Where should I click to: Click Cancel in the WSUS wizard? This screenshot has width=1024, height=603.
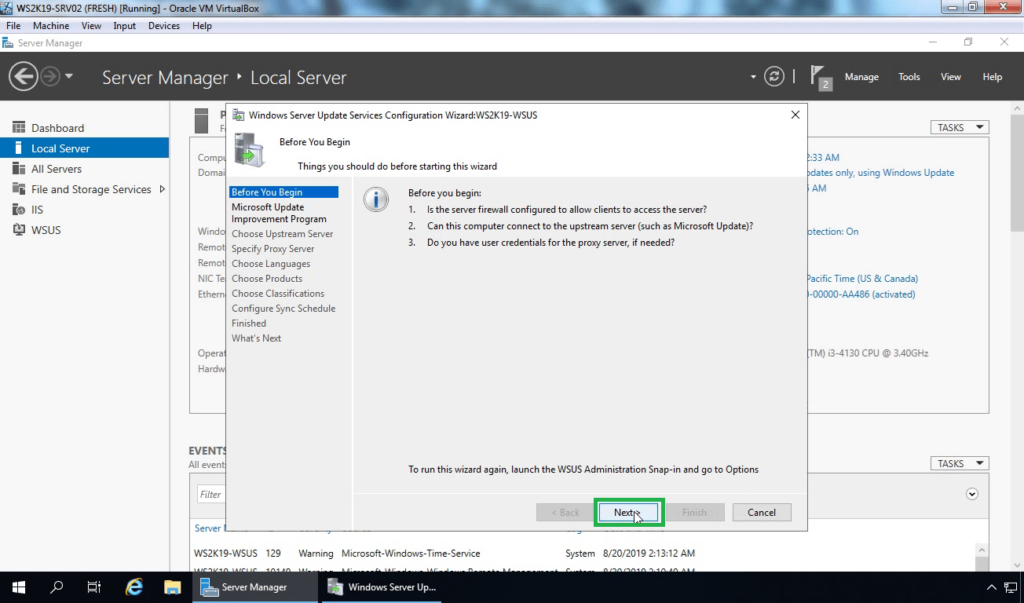(761, 512)
